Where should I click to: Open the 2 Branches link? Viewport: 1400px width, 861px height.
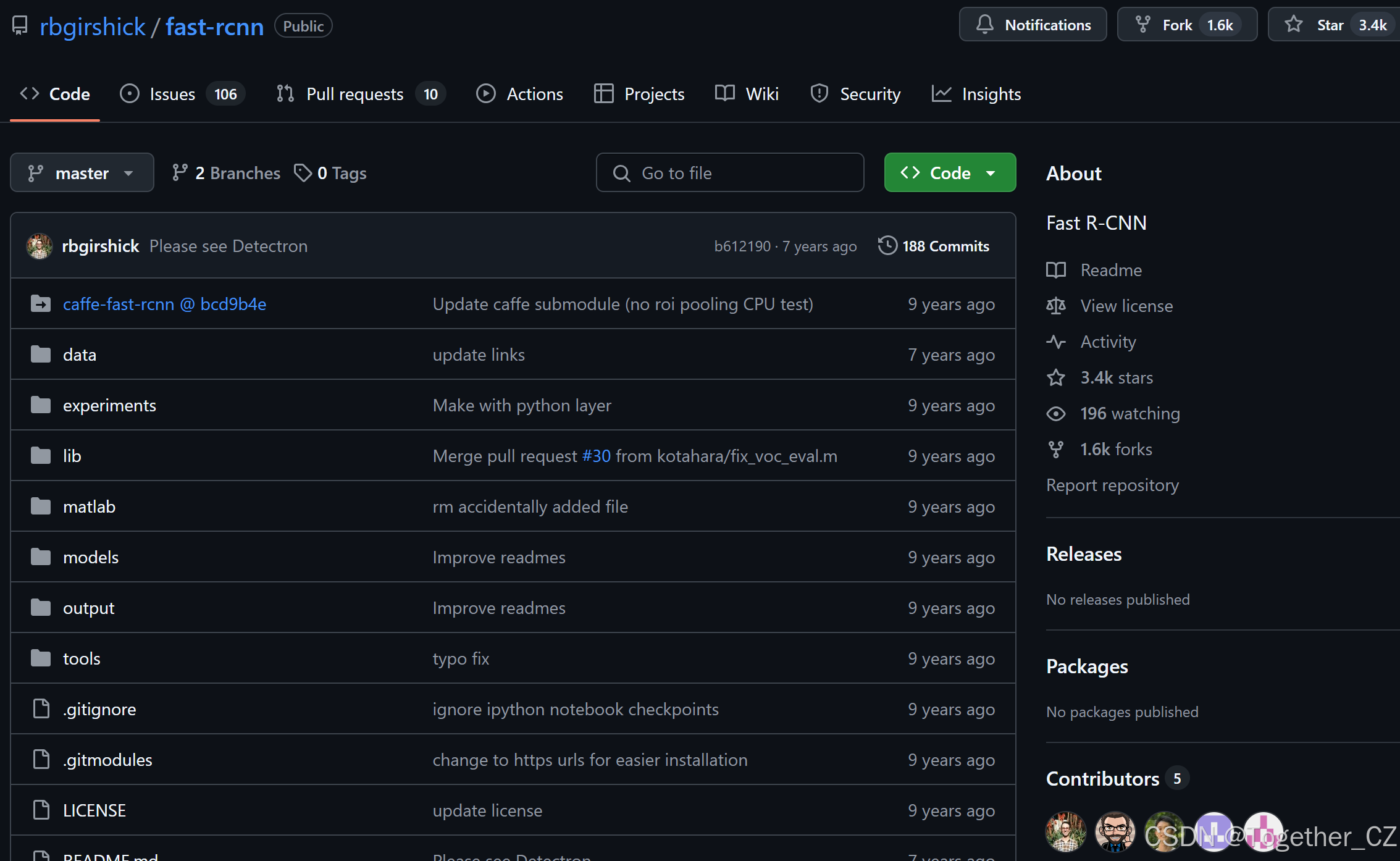237,173
